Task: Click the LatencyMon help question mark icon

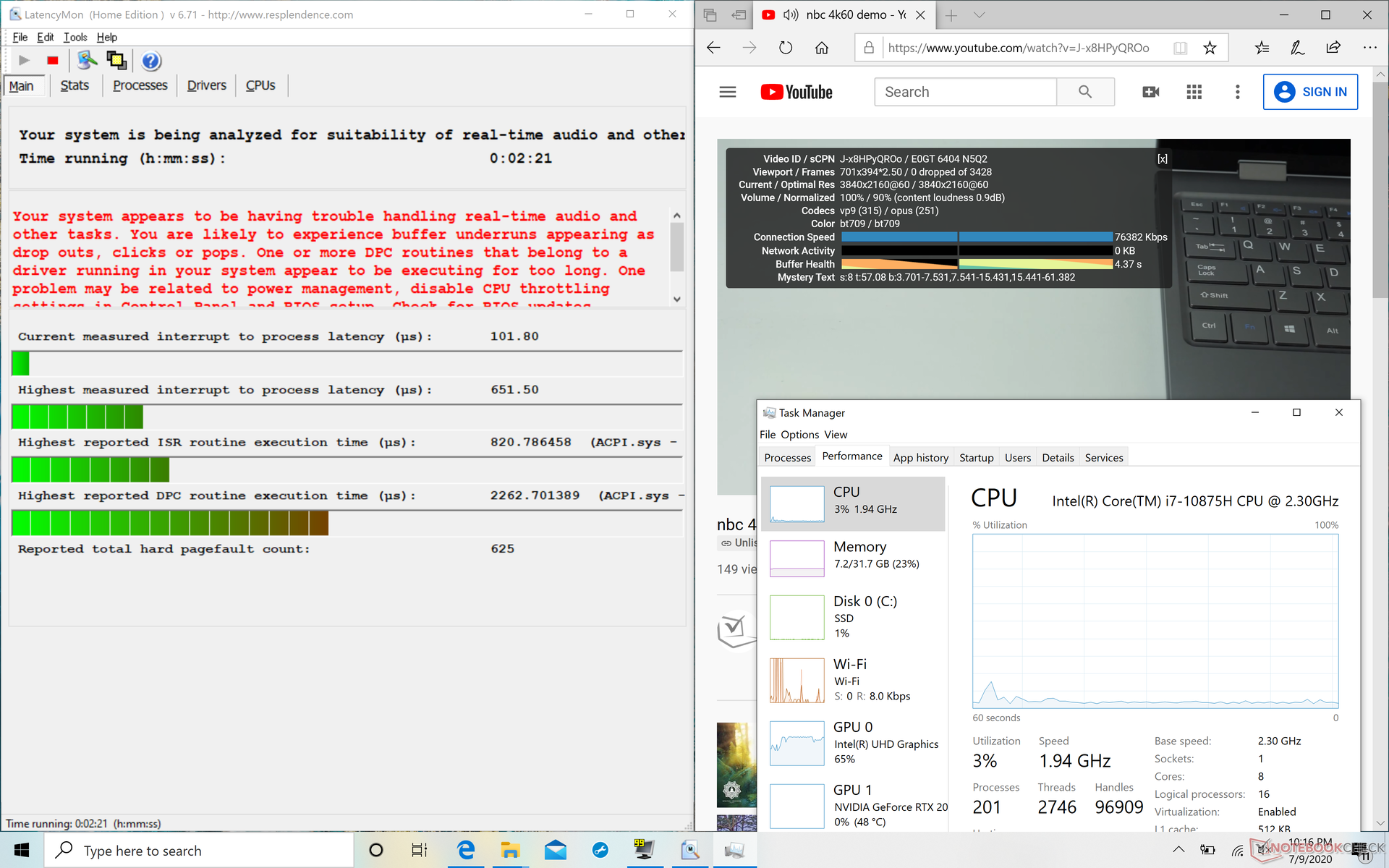Action: pyautogui.click(x=150, y=61)
